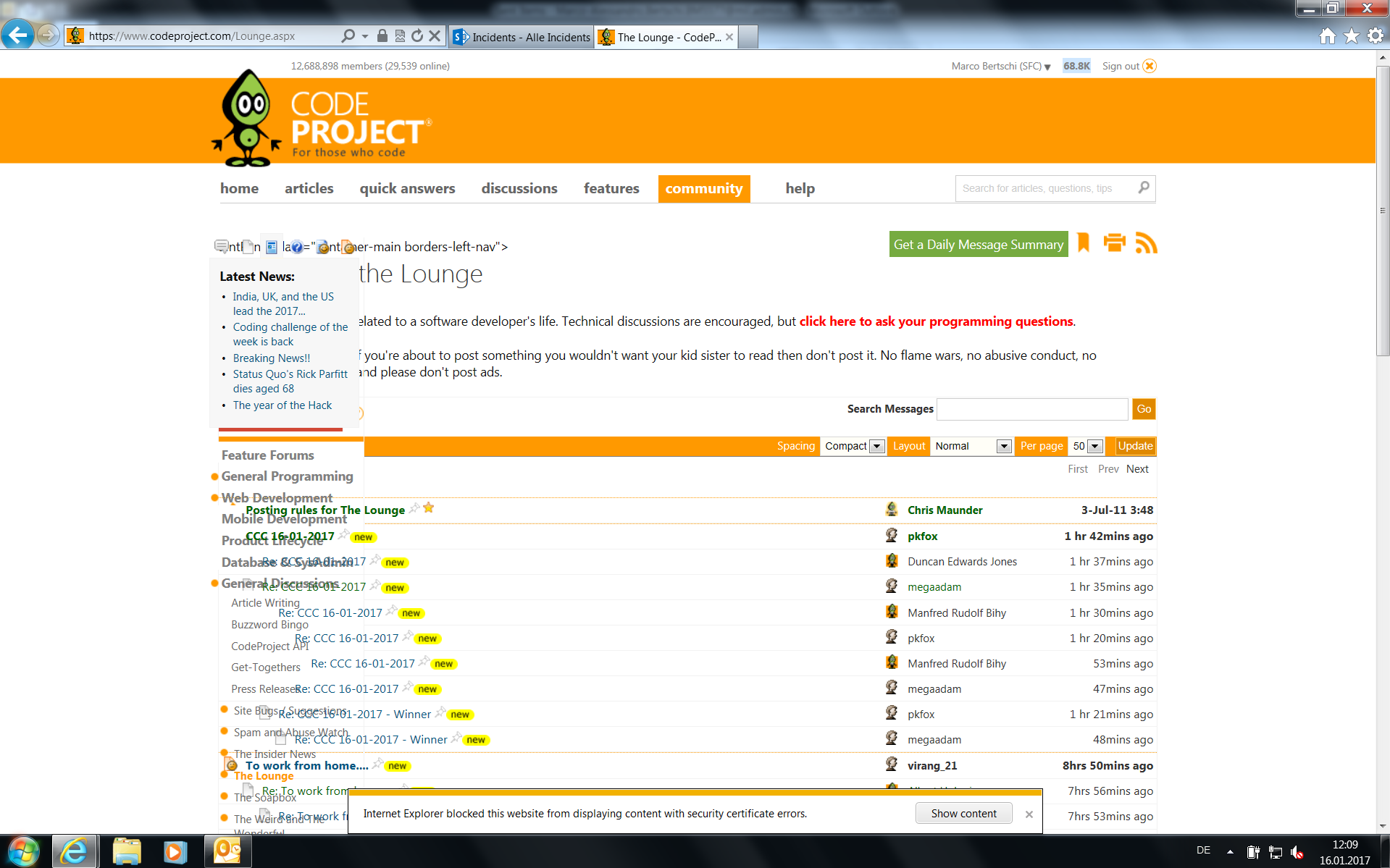Open the Per page 50 dropdown
This screenshot has width=1390, height=868.
point(1087,446)
